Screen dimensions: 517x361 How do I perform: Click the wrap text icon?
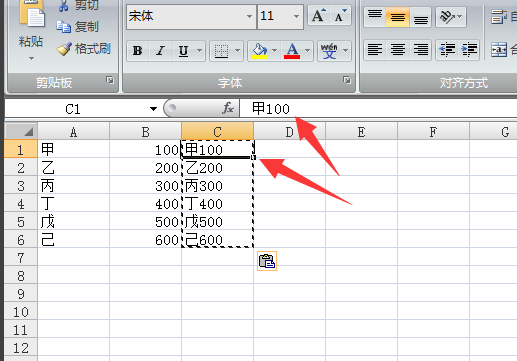click(498, 17)
